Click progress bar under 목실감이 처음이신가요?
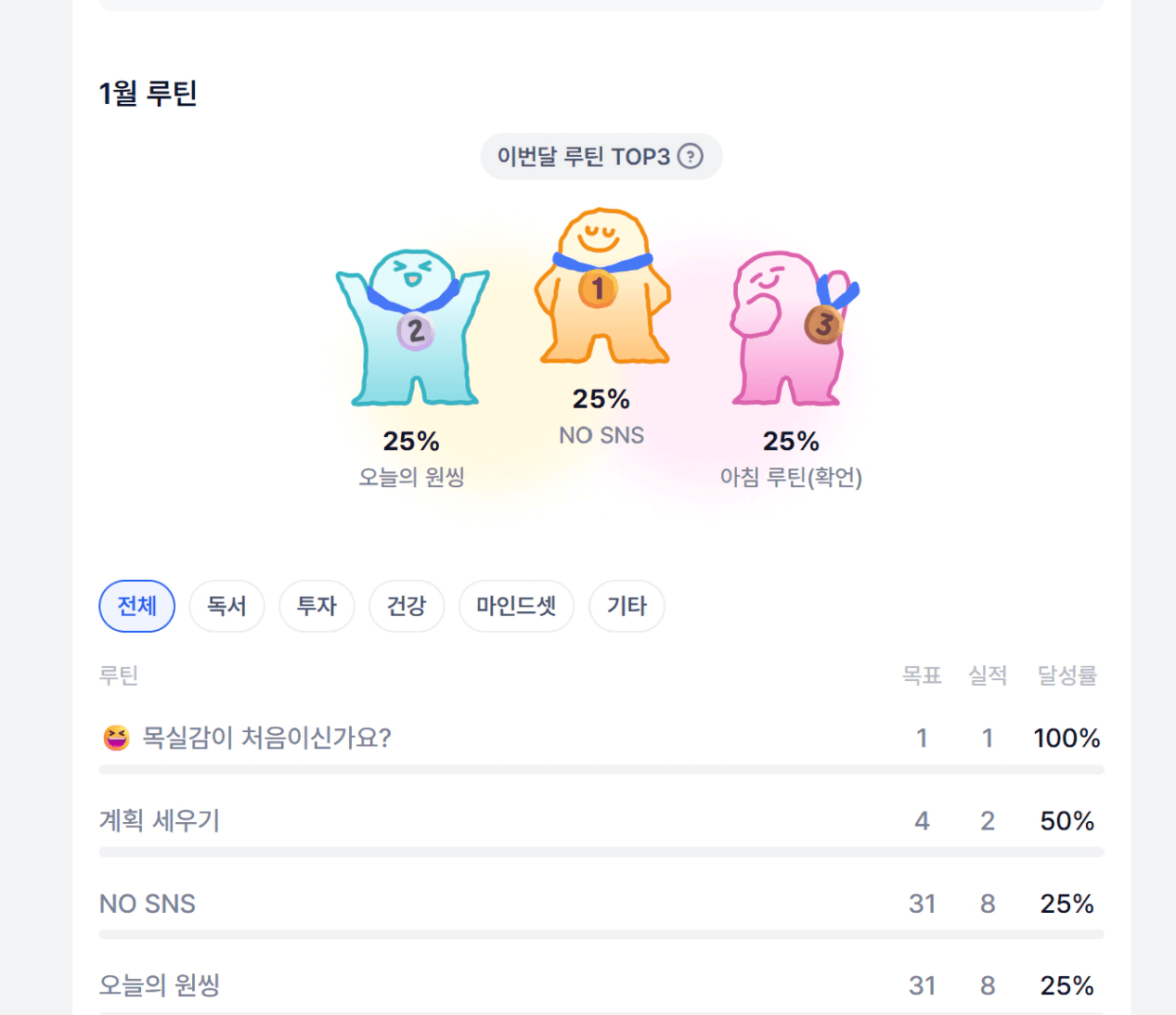Viewport: 1176px width, 1015px height. click(x=601, y=769)
